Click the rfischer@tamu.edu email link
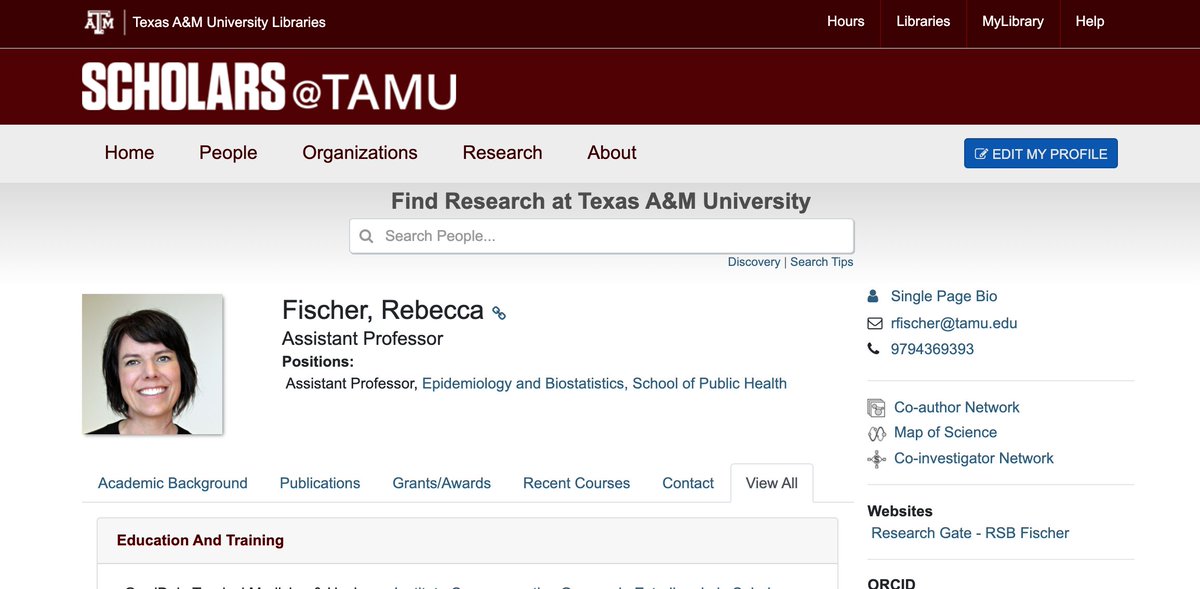This screenshot has height=589, width=1200. (954, 323)
